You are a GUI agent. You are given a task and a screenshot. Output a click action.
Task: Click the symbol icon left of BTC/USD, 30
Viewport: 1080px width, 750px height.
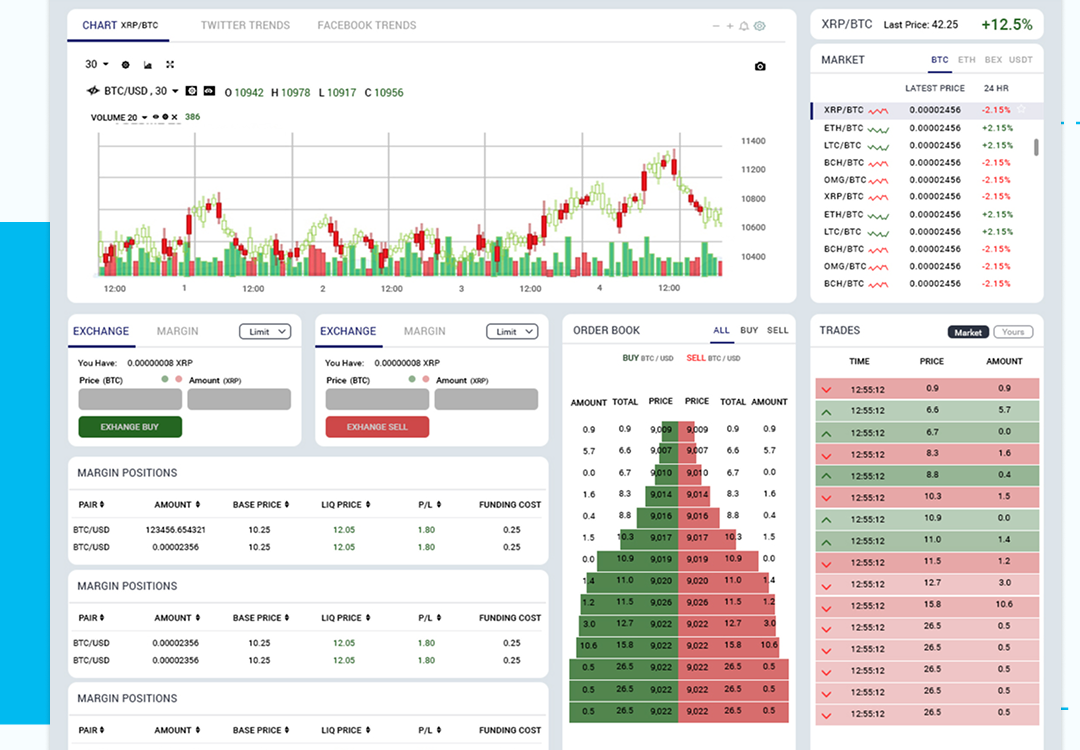[x=93, y=91]
